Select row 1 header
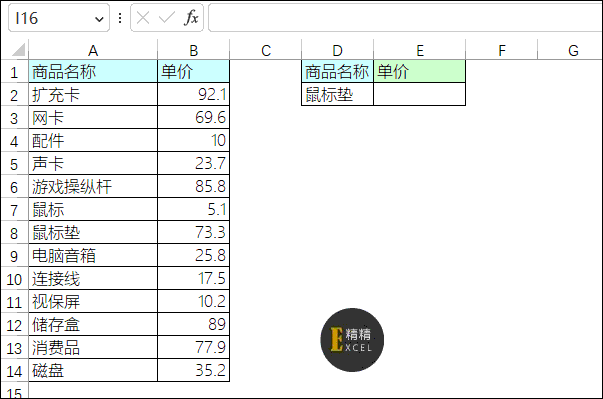The image size is (603, 399). coord(14,71)
